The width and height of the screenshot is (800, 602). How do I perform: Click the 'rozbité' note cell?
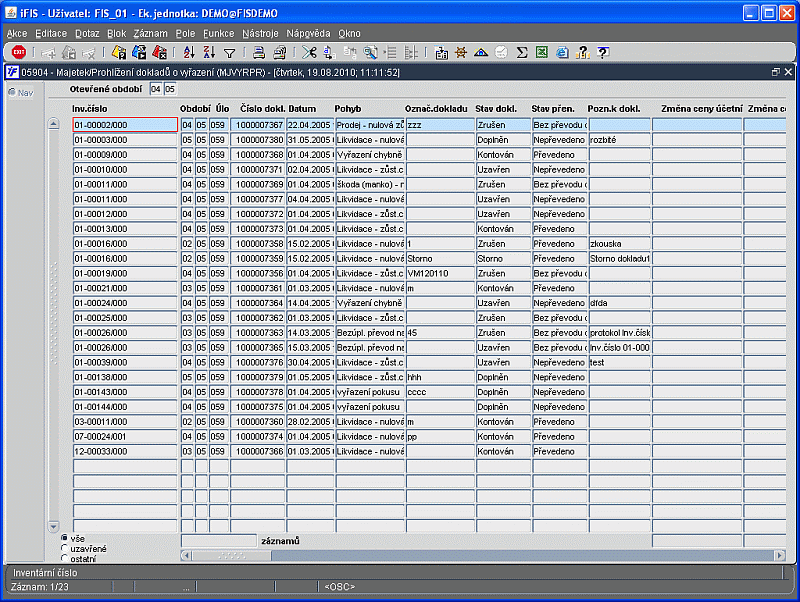pos(619,140)
